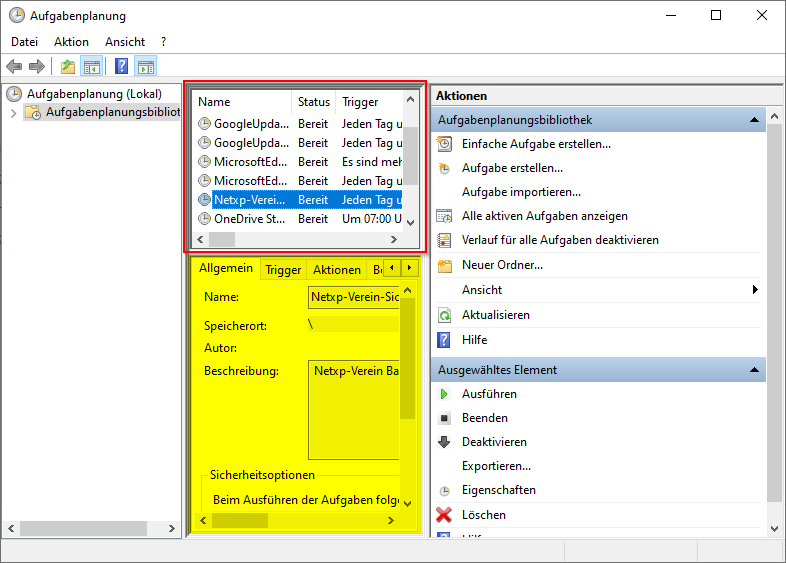Sort tasks by the Trigger column header

(x=369, y=102)
